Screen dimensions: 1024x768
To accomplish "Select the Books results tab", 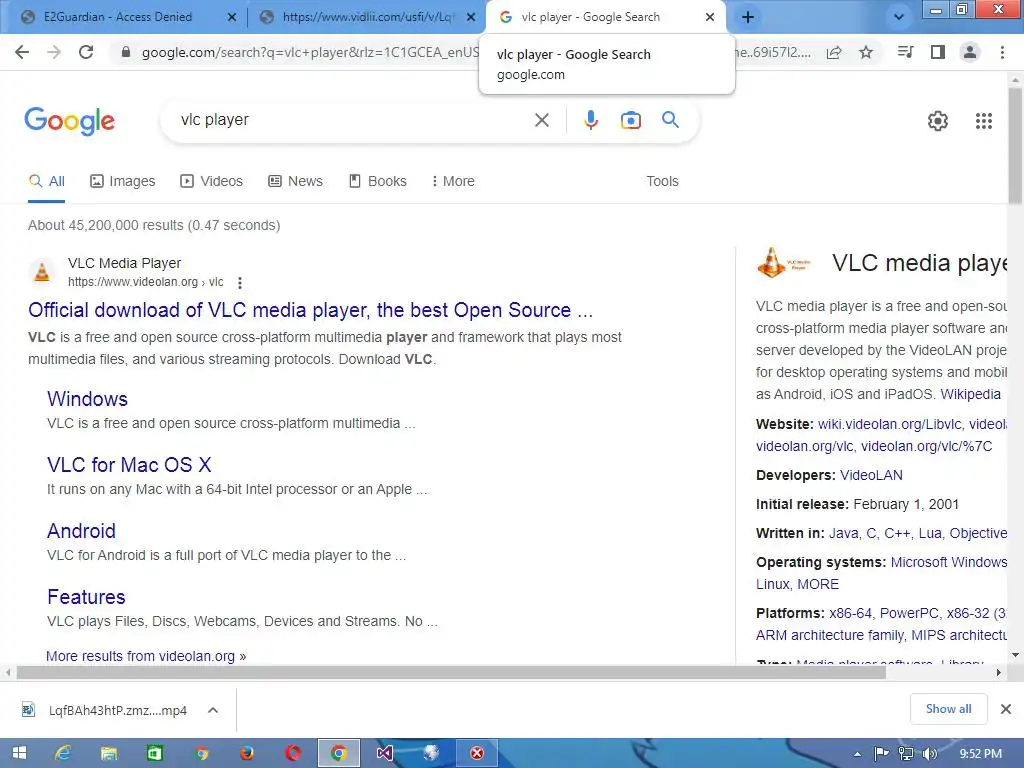I will click(x=377, y=181).
